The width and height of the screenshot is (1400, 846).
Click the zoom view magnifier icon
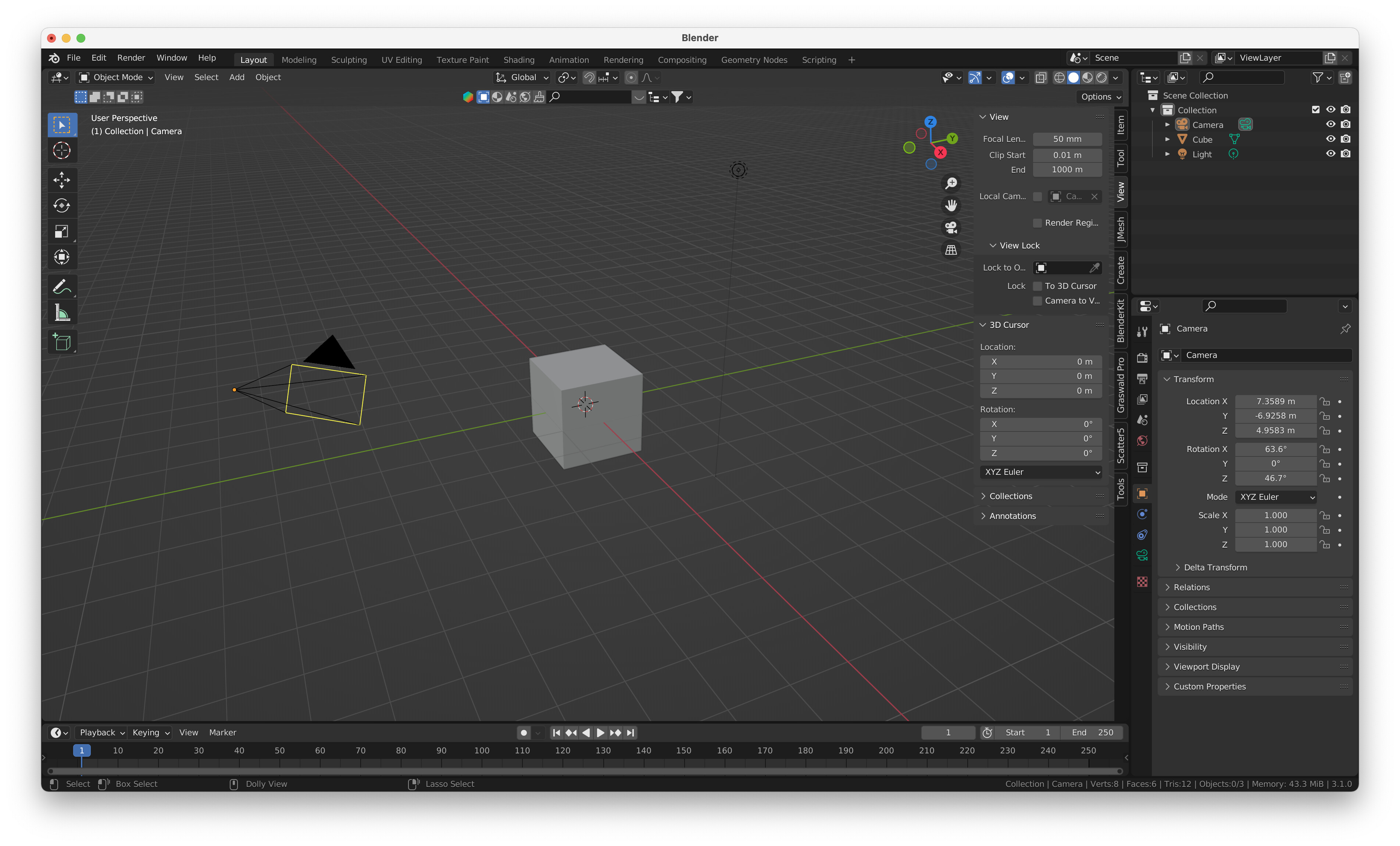click(951, 183)
